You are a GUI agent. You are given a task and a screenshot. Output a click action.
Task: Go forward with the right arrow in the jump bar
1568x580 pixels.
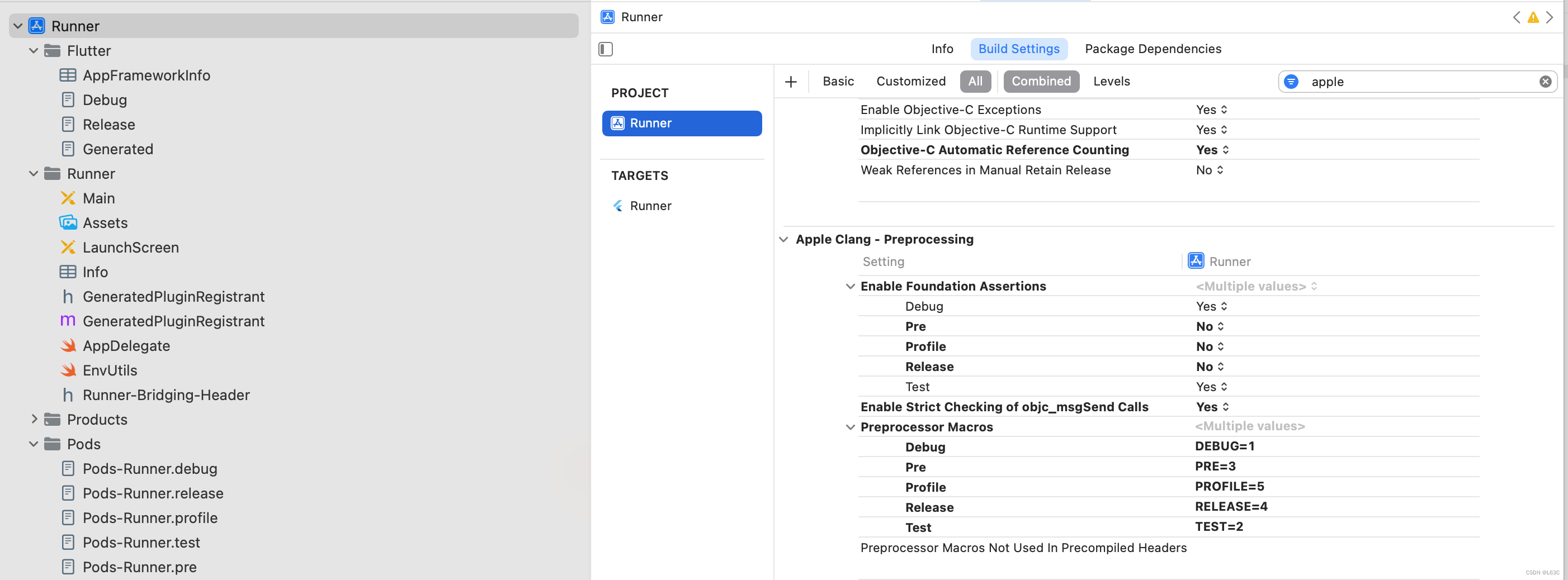coord(1550,18)
